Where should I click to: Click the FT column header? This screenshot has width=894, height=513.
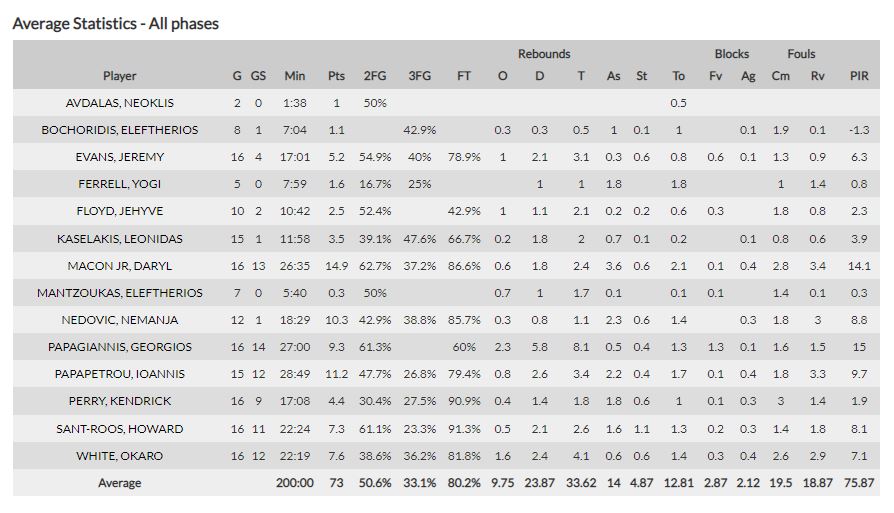click(464, 76)
